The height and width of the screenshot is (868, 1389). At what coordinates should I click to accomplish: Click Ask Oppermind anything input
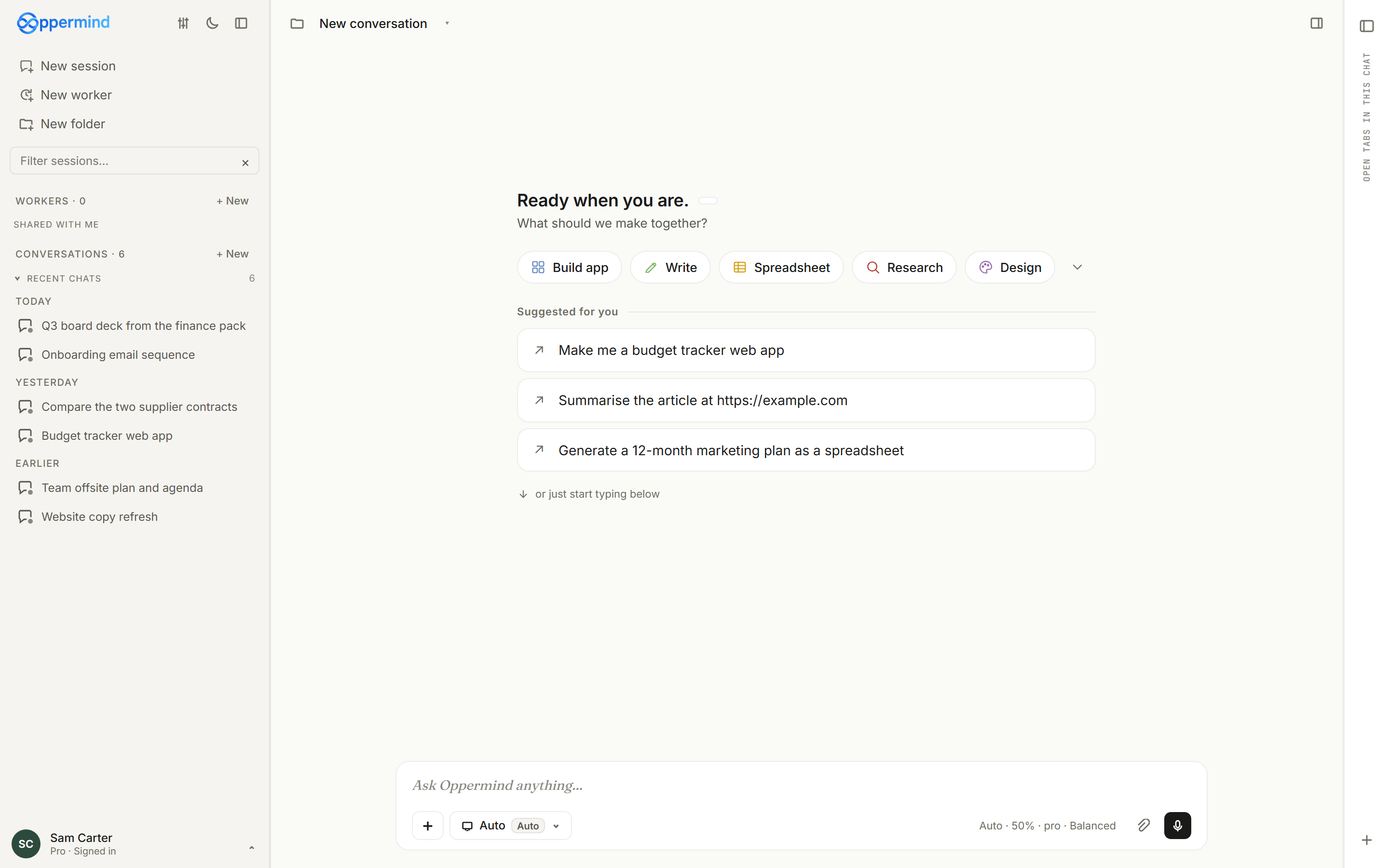(x=801, y=786)
